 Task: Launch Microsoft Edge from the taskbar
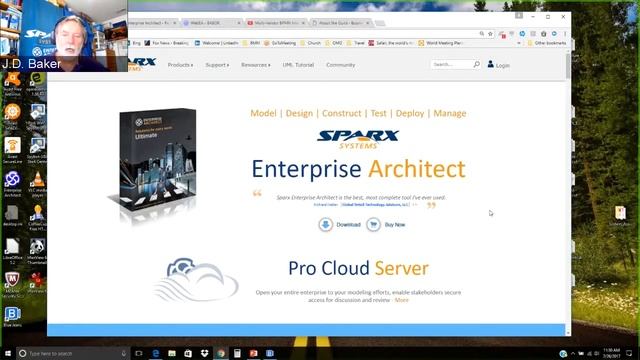click(x=156, y=353)
